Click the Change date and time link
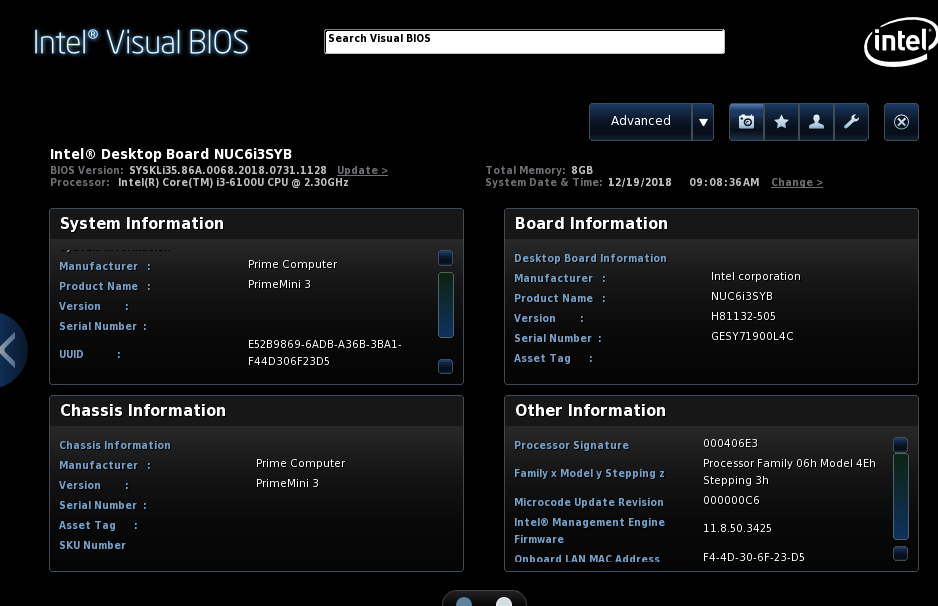Image resolution: width=938 pixels, height=606 pixels. 797,183
